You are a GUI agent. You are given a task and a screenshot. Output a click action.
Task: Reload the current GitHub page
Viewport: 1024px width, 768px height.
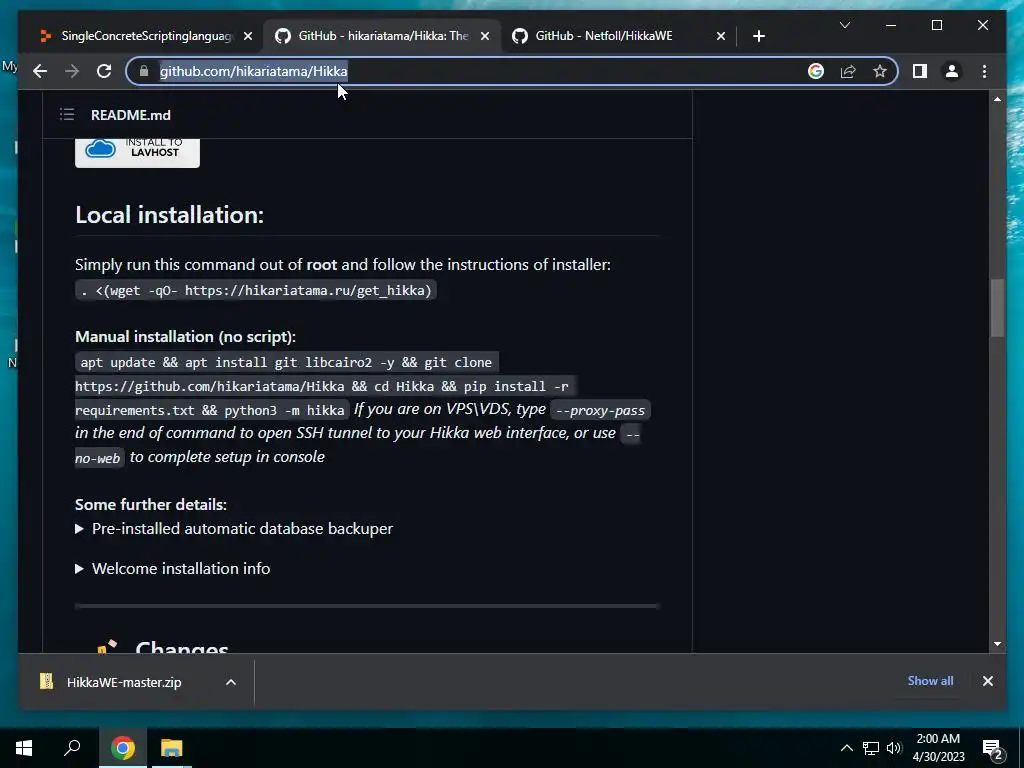coord(104,71)
